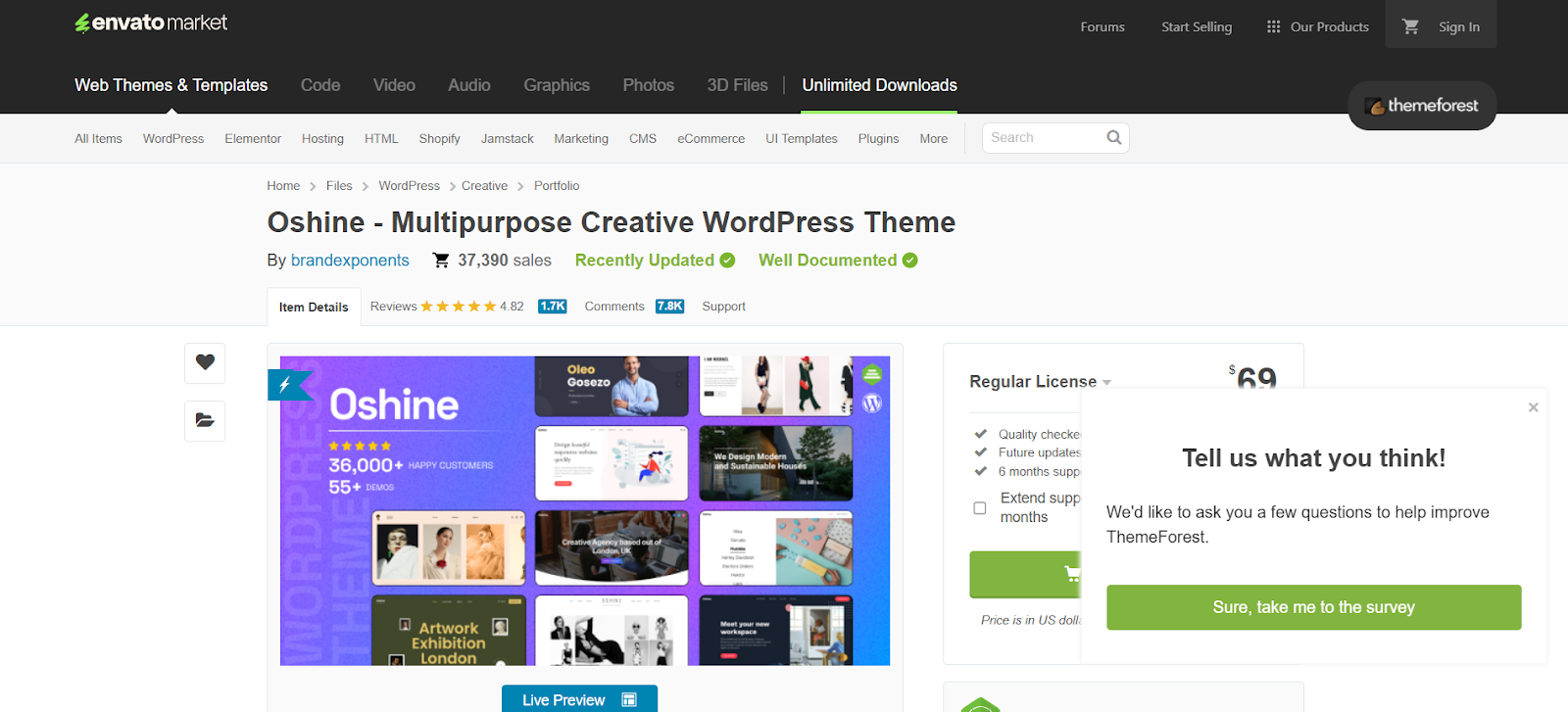
Task: Close the survey popup
Action: (1533, 407)
